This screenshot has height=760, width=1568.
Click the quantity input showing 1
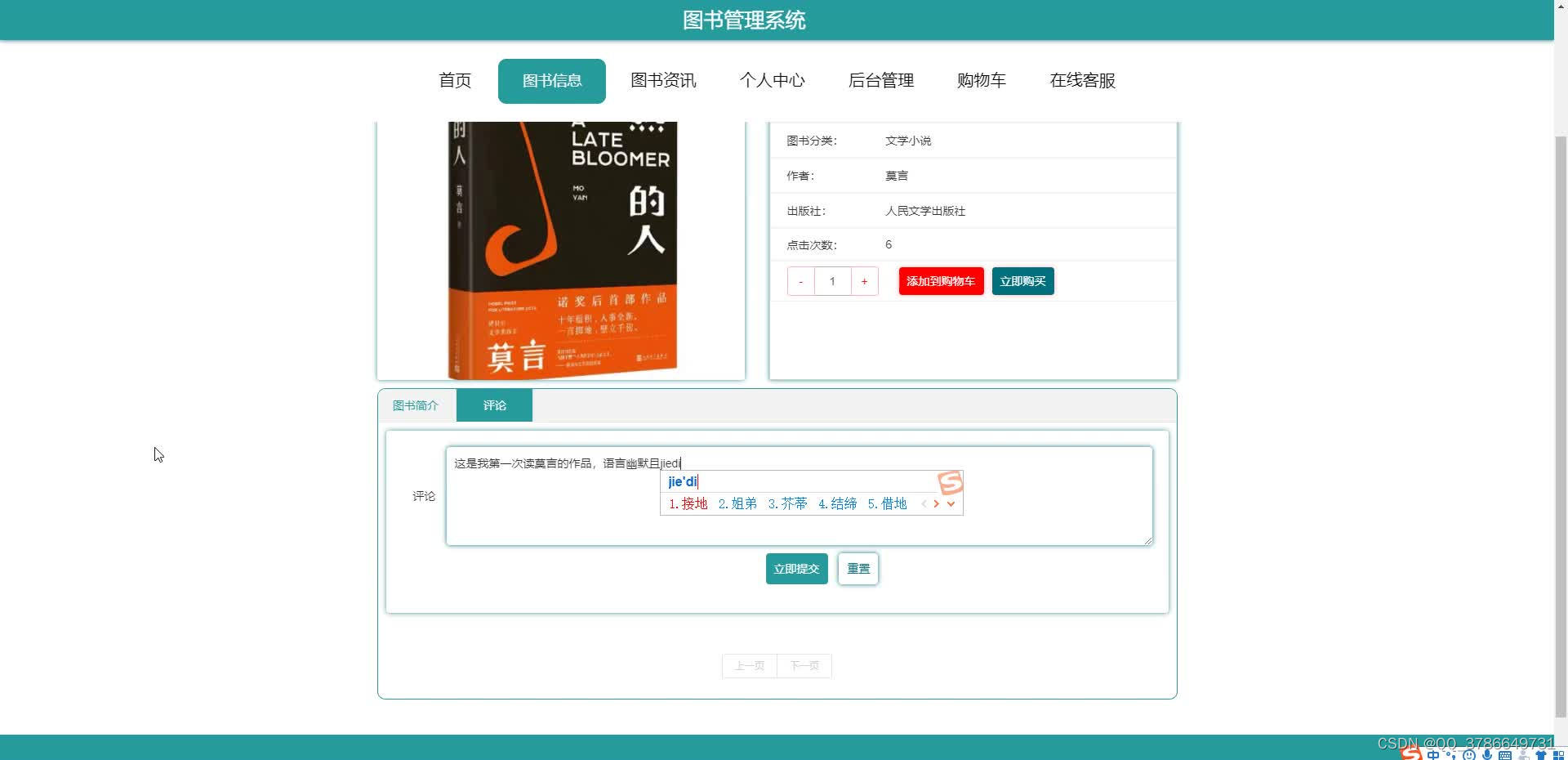(832, 281)
